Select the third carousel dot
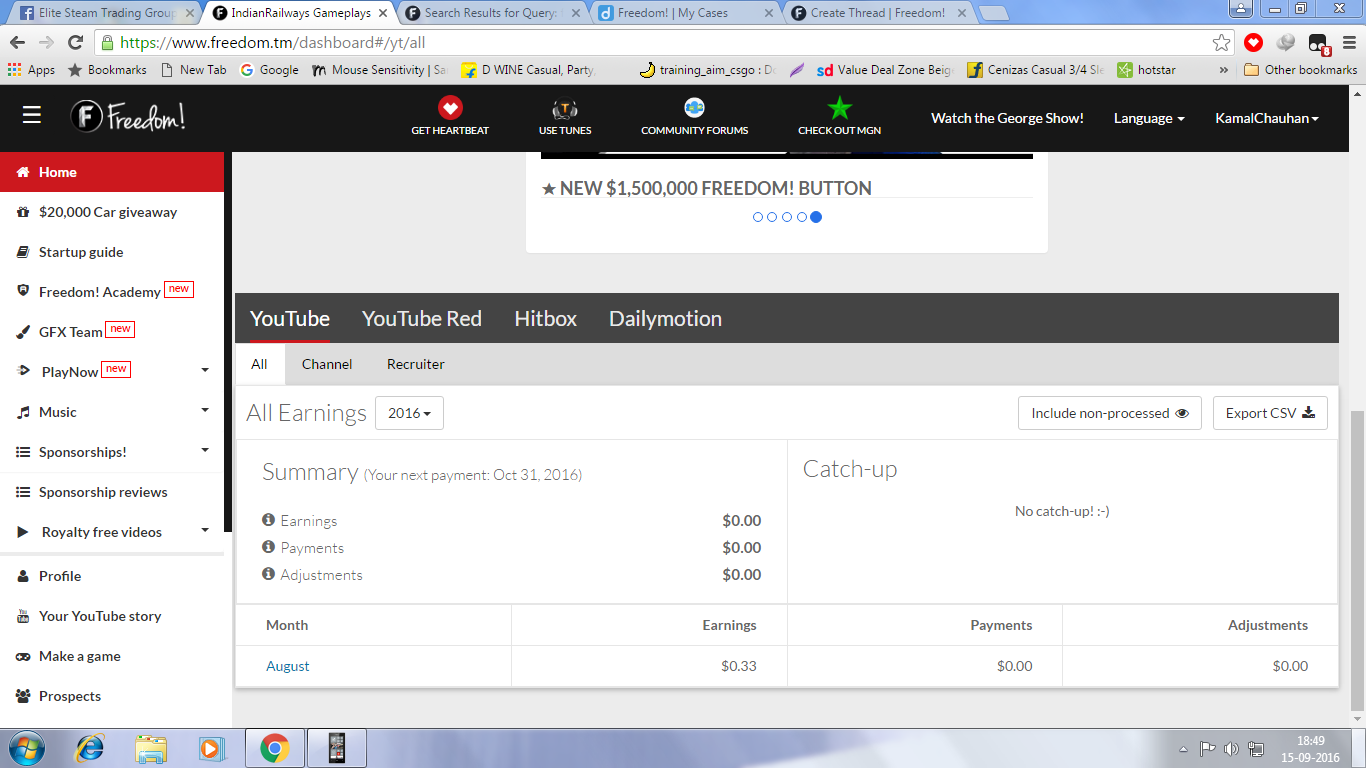This screenshot has width=1366, height=768. 787,217
